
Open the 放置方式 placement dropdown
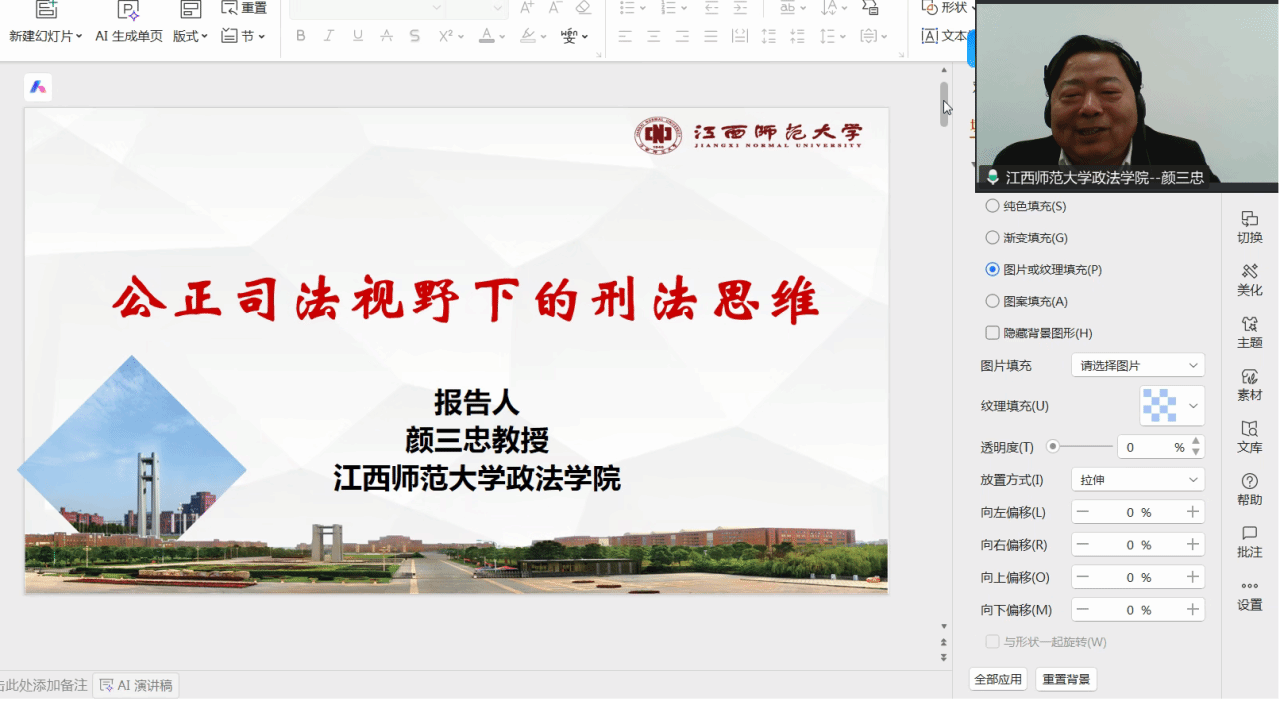(1137, 480)
